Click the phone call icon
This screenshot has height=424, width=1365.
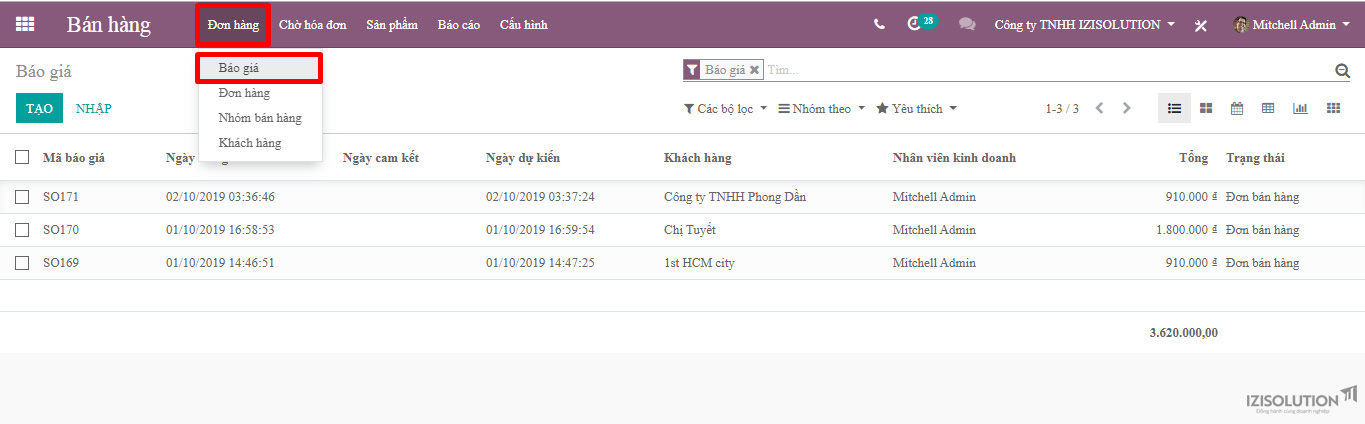(x=879, y=25)
